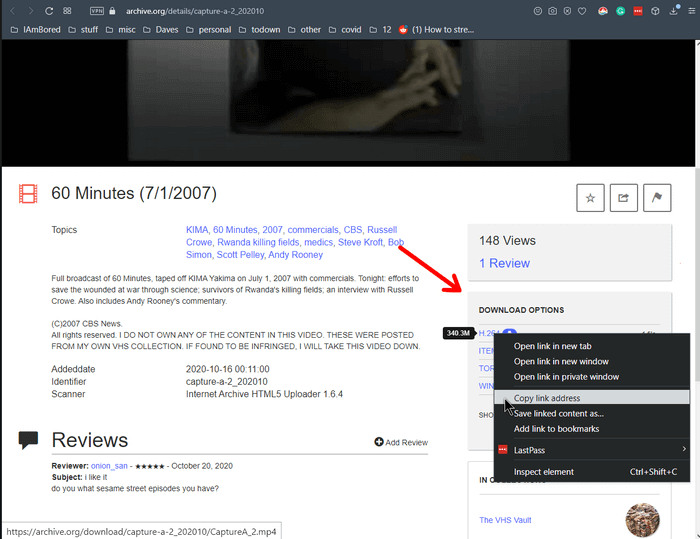This screenshot has width=700, height=539.
Task: Click the red film strip media icon
Action: tap(28, 194)
